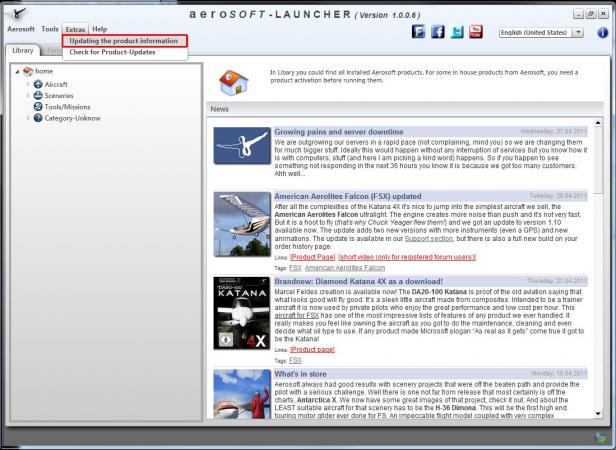This screenshot has height=450, width=616.
Task: Open Falcon Product Page link
Action: click(x=312, y=257)
